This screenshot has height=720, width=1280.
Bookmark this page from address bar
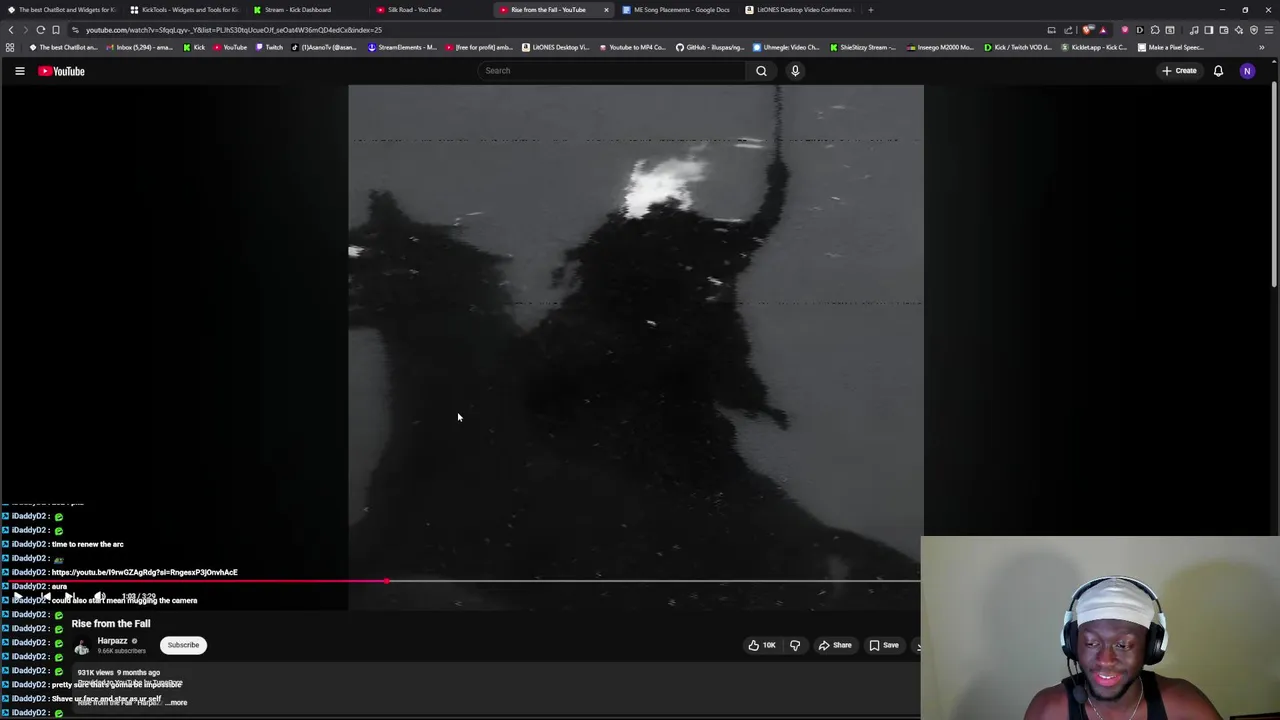pos(56,30)
